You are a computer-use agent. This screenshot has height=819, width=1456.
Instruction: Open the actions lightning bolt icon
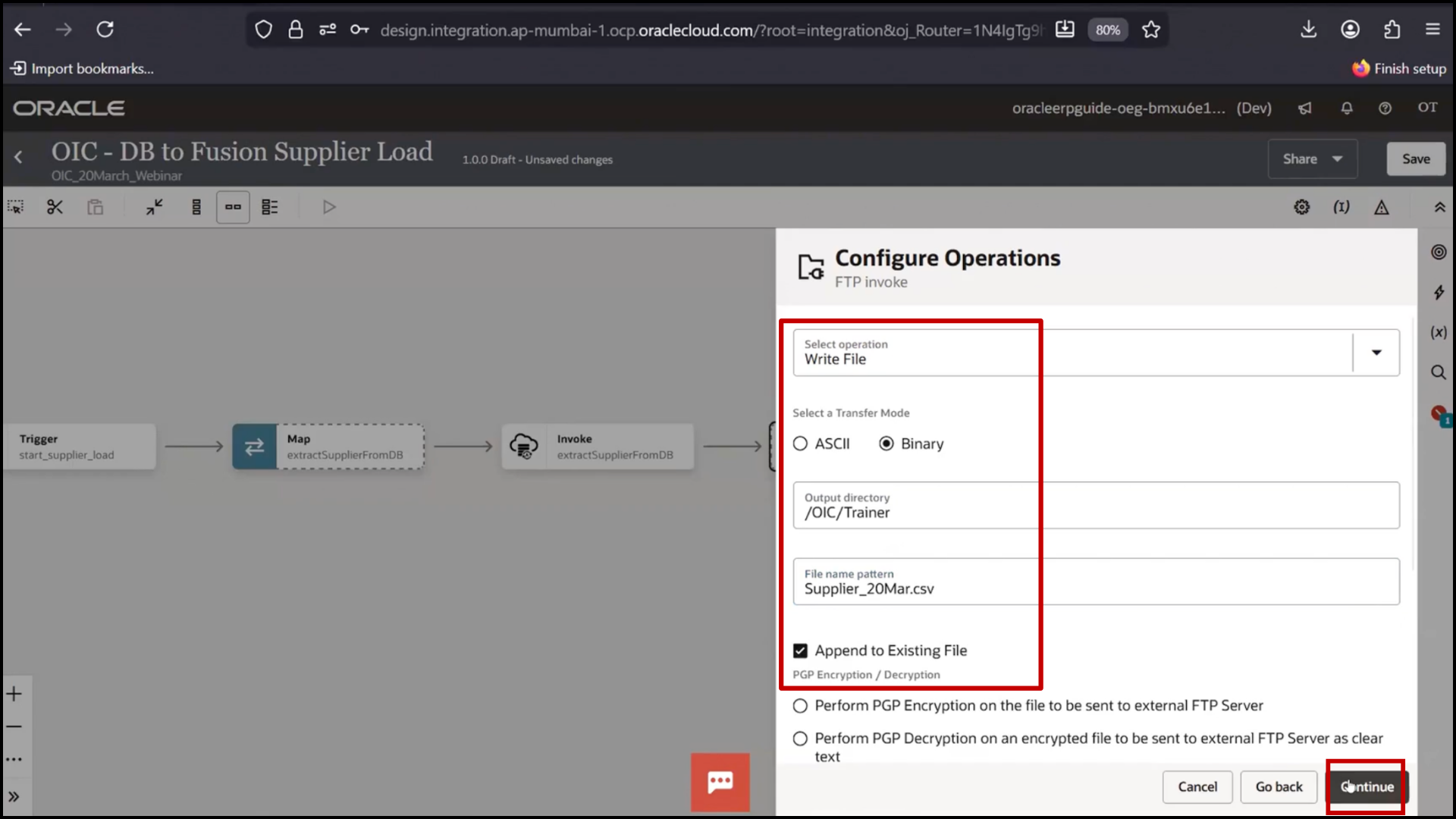[1439, 292]
